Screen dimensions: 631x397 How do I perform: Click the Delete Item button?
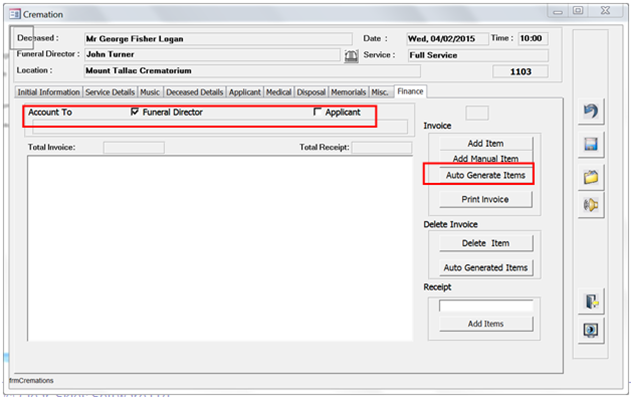click(x=486, y=243)
